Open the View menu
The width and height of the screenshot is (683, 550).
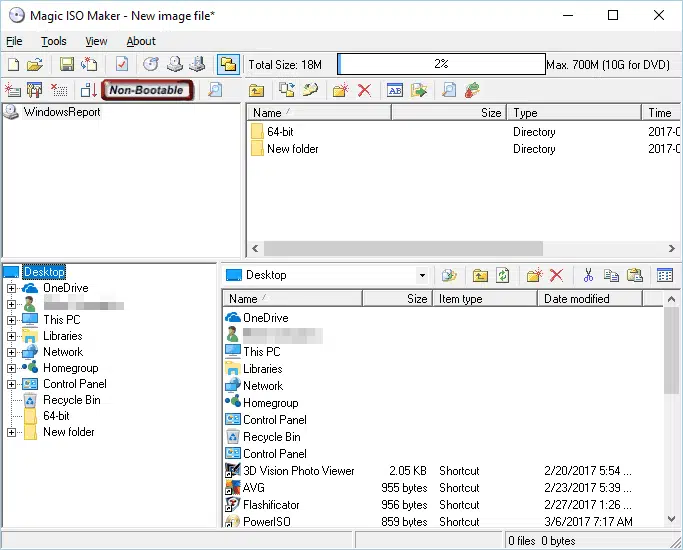[96, 41]
